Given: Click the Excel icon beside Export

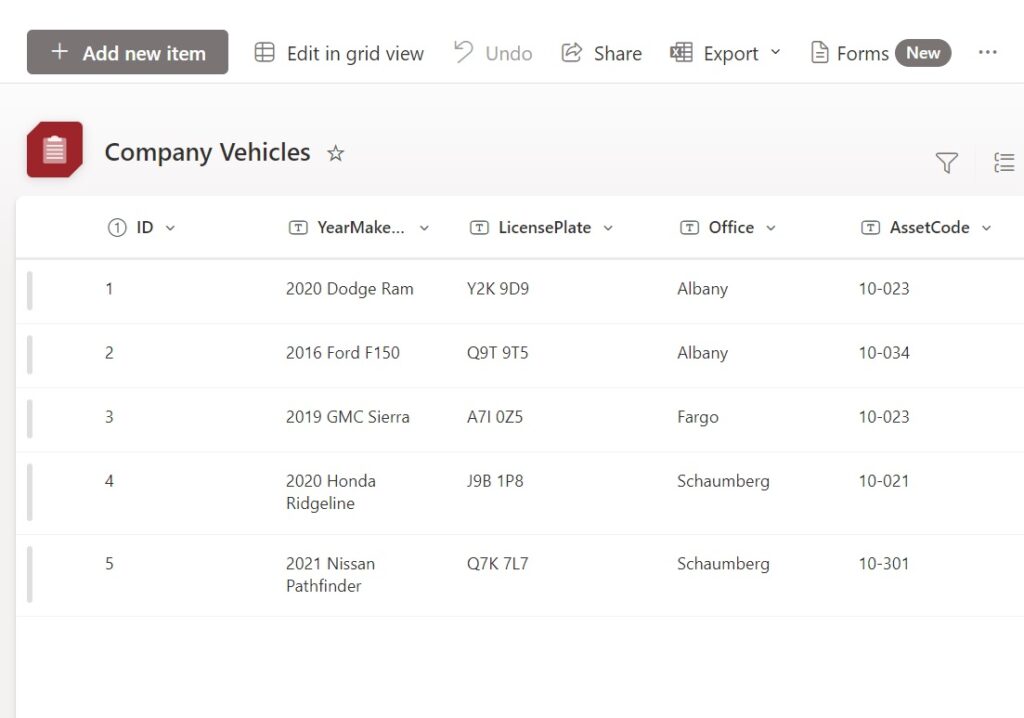Looking at the screenshot, I should tap(681, 52).
